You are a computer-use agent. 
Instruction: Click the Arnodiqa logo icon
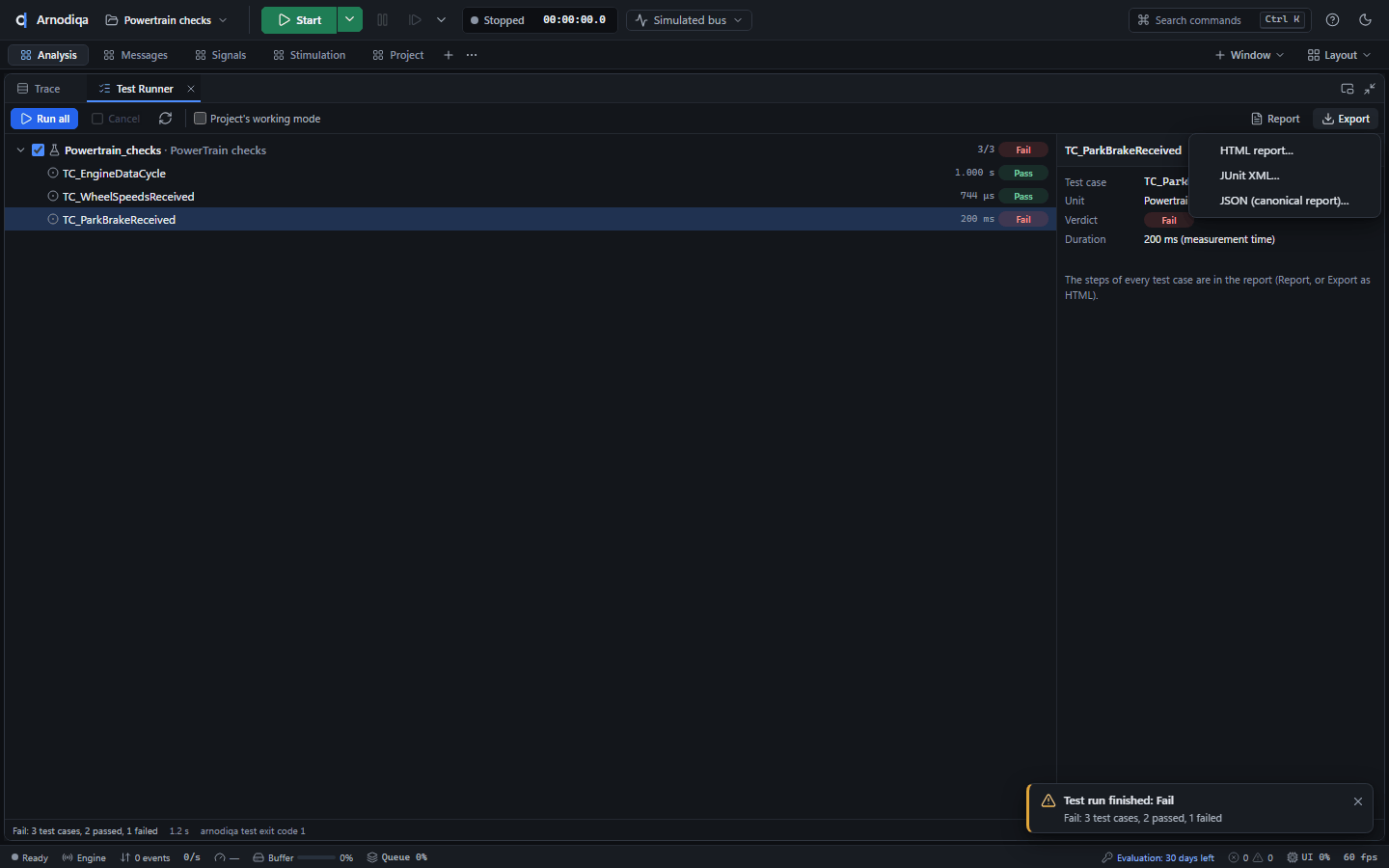20,20
